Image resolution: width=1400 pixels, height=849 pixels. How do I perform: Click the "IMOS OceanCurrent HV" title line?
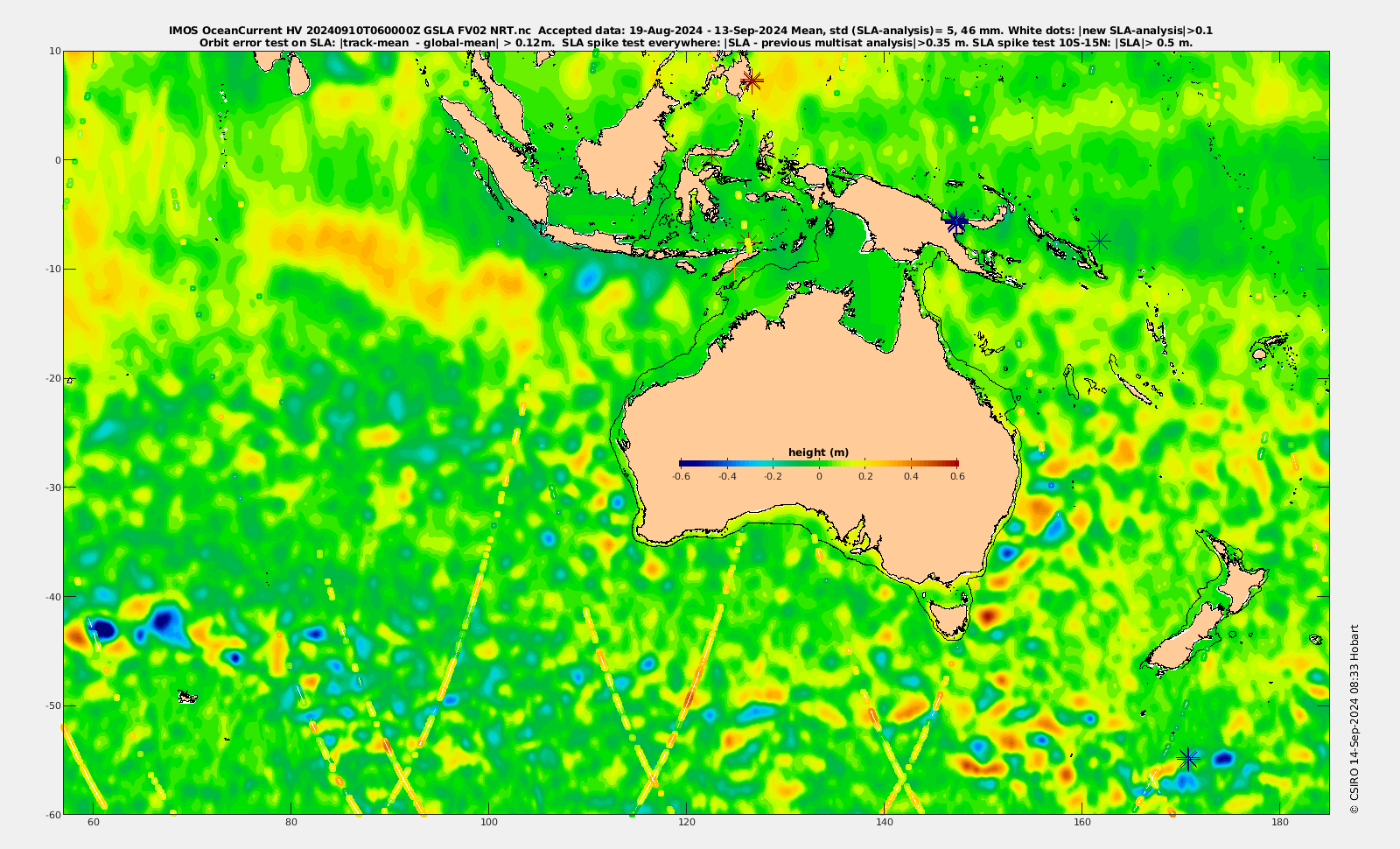[x=691, y=31]
